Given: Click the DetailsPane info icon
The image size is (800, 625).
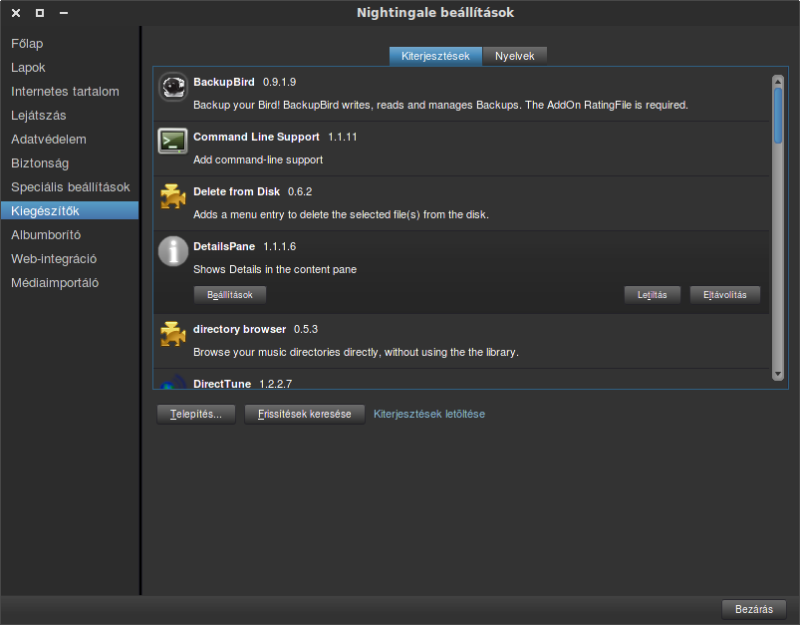Looking at the screenshot, I should 173,251.
